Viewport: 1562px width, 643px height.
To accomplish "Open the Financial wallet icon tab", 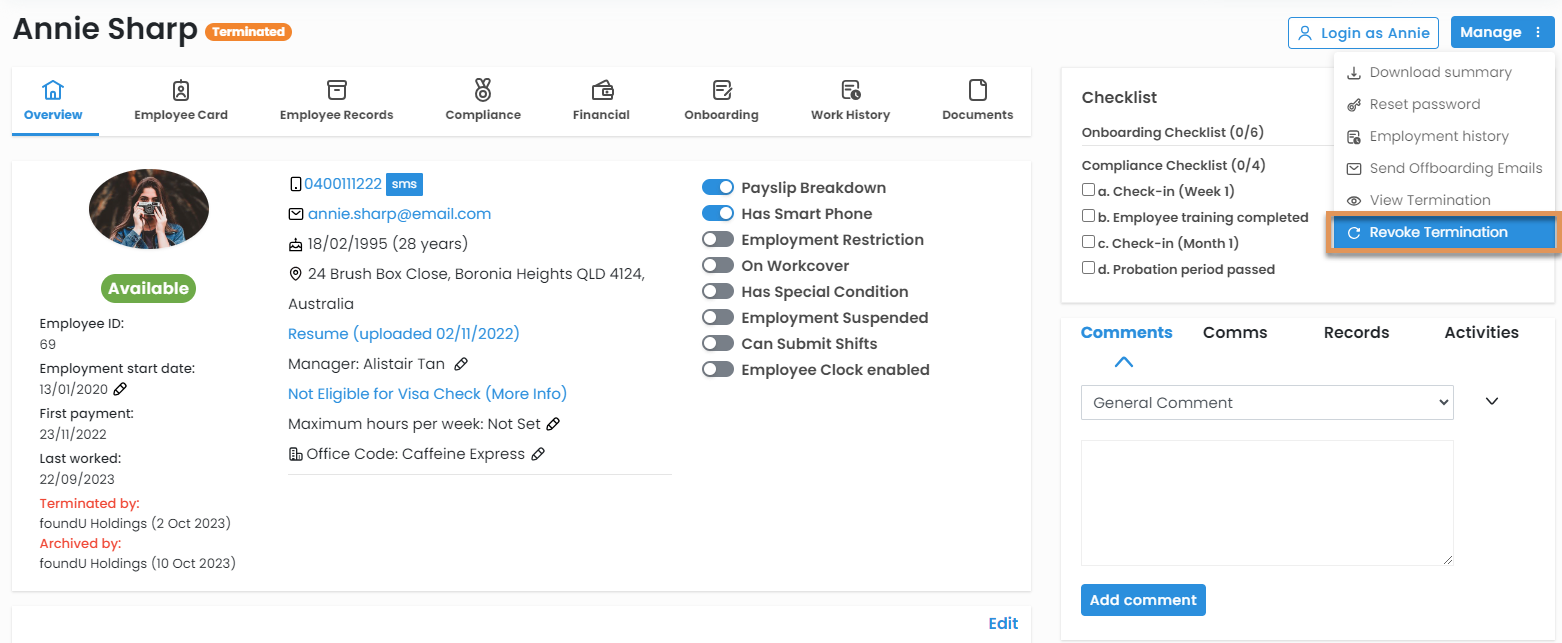I will (x=601, y=92).
